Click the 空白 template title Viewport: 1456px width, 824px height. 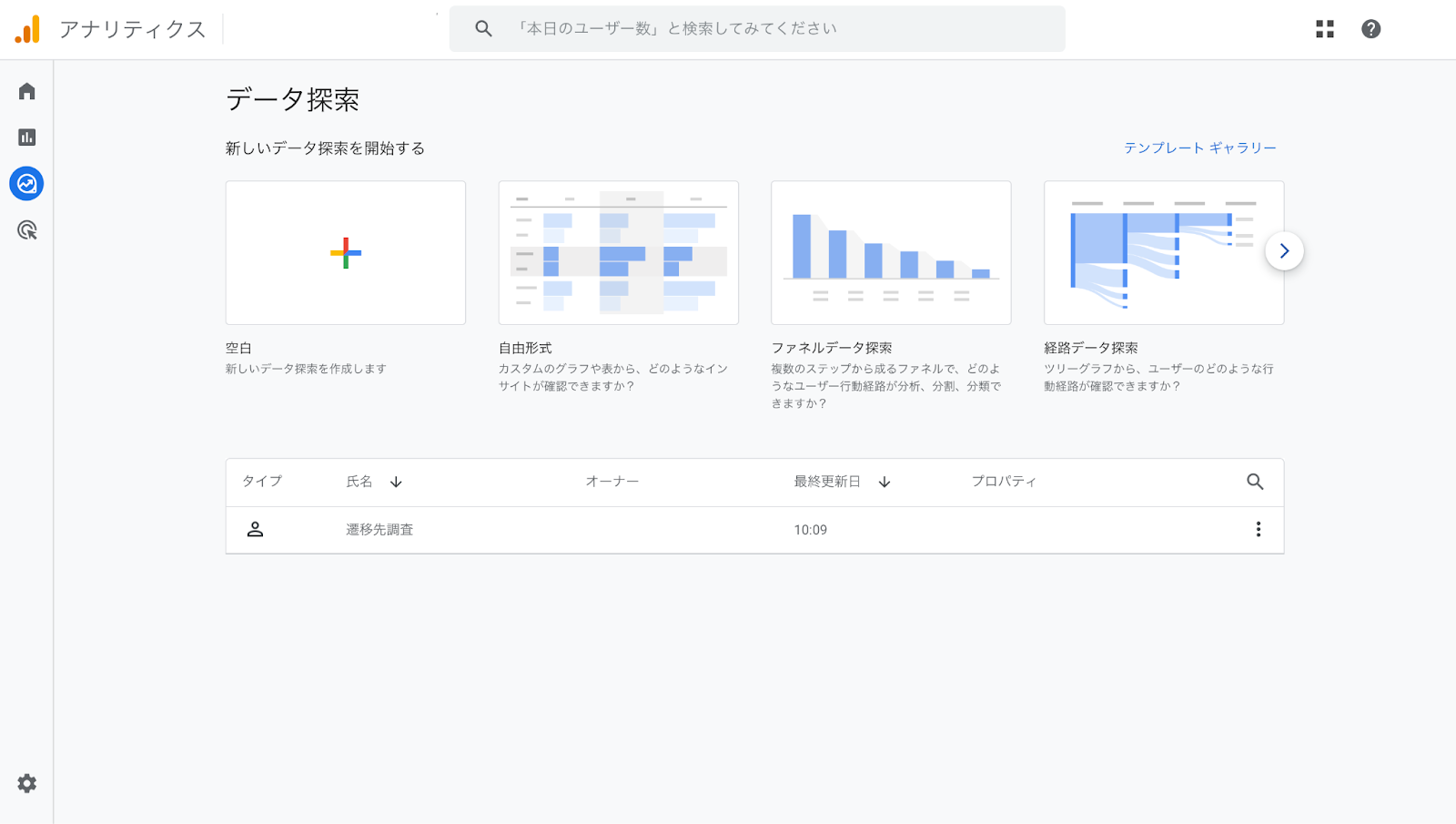(x=238, y=348)
